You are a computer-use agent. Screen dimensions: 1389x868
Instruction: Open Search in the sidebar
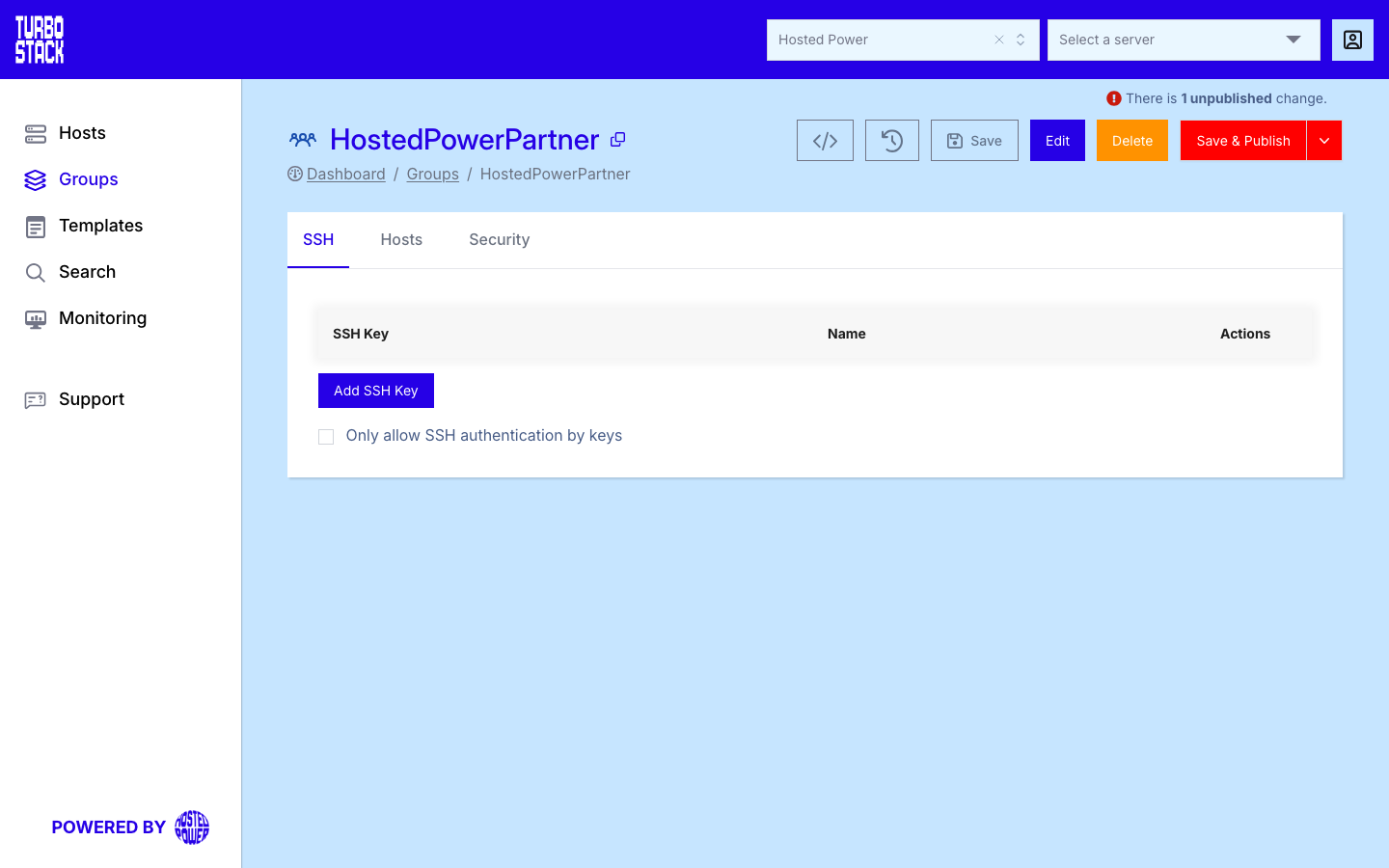coord(69,272)
